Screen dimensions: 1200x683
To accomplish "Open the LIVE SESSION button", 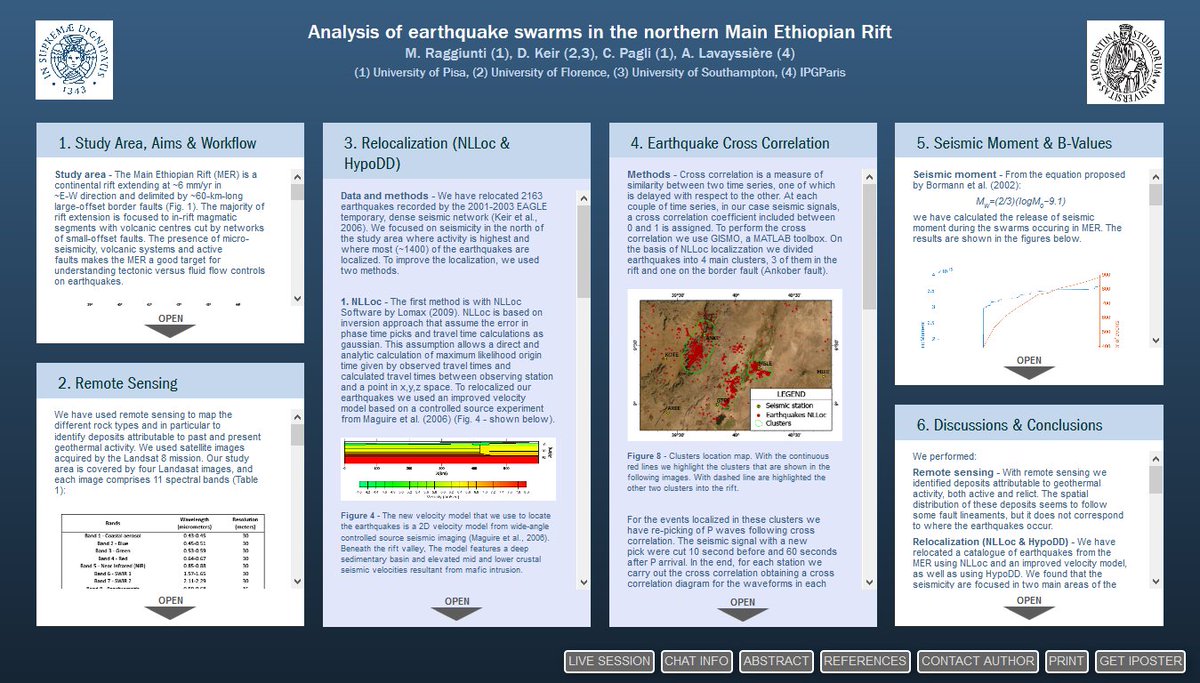I will [x=609, y=661].
